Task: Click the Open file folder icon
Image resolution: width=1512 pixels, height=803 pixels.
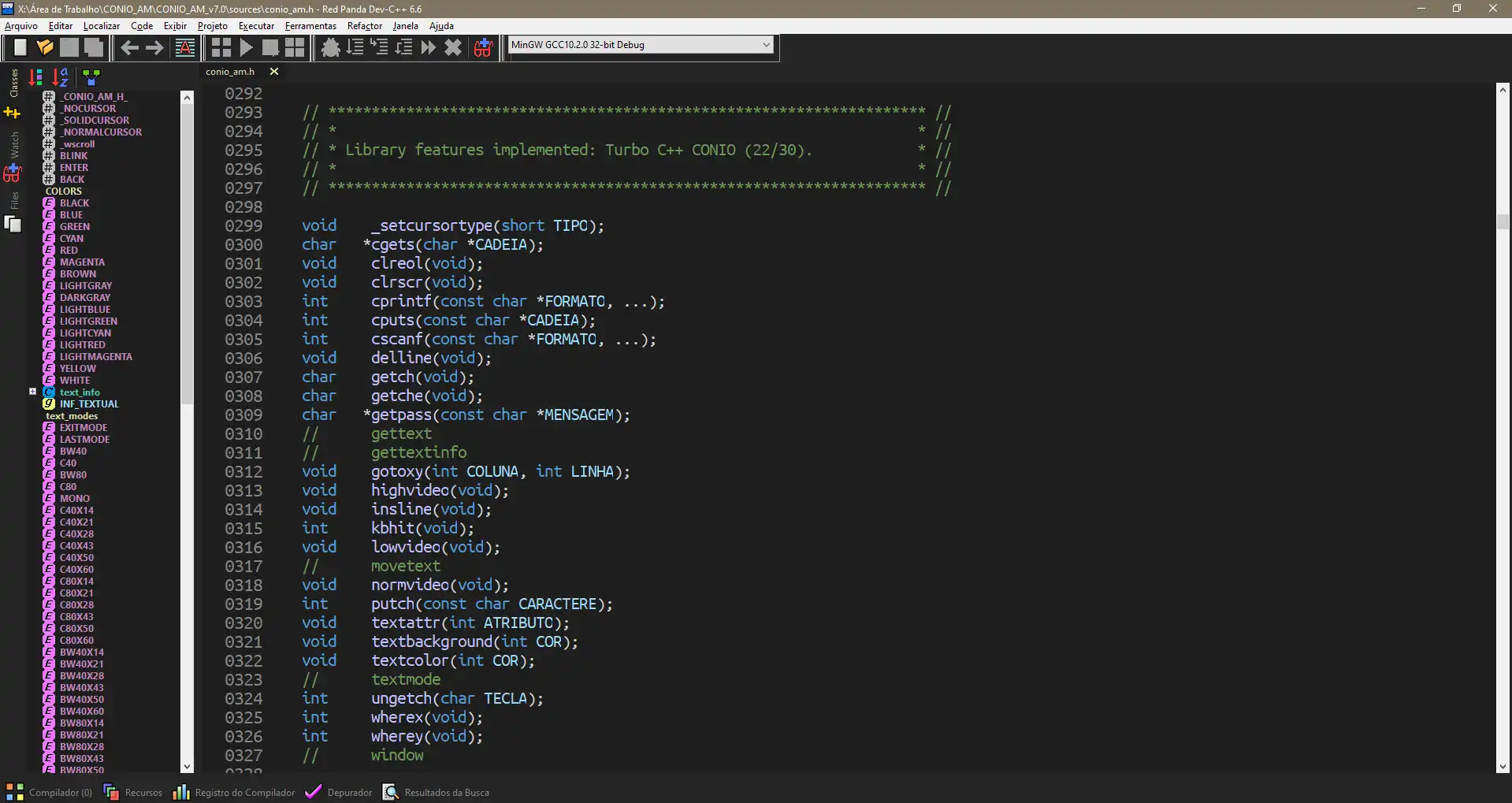Action: 45,47
